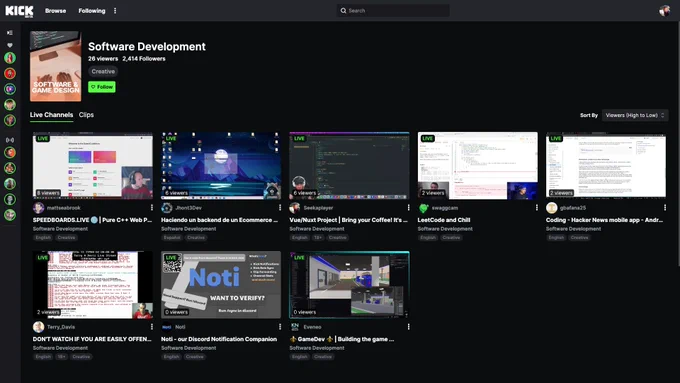
Task: Click the LeetCode and Chill title
Action: tap(444, 220)
